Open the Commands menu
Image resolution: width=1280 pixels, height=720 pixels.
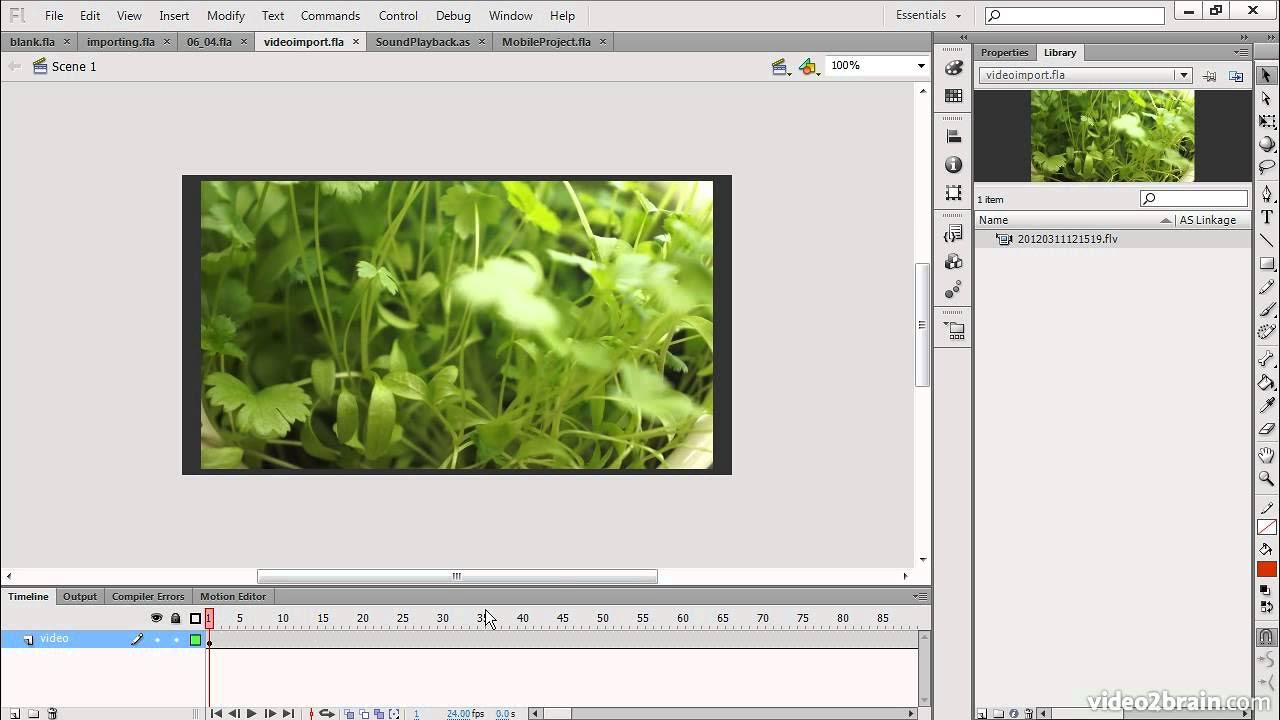pos(330,16)
